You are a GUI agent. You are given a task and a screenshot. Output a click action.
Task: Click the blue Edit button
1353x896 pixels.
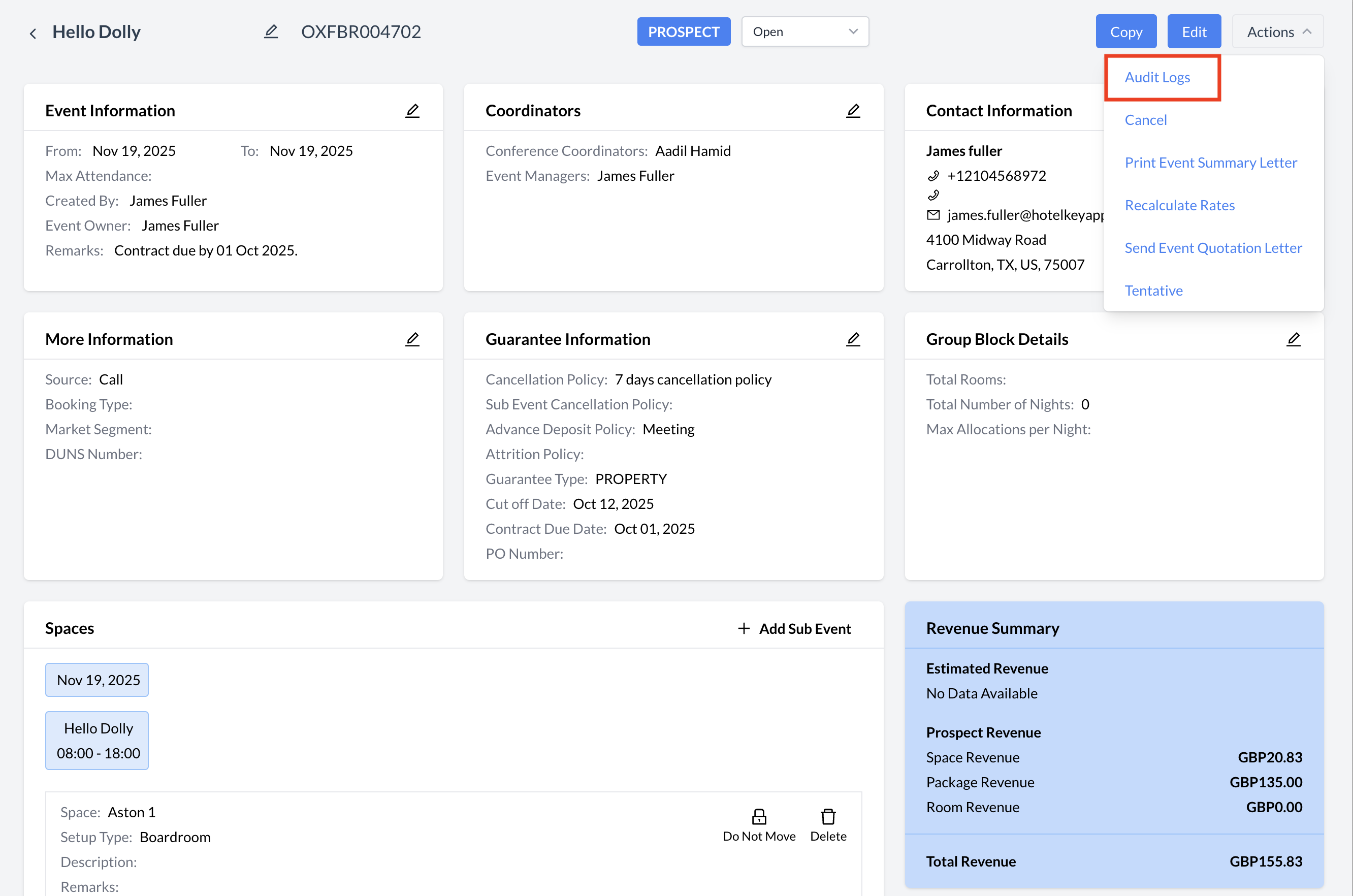[1194, 31]
